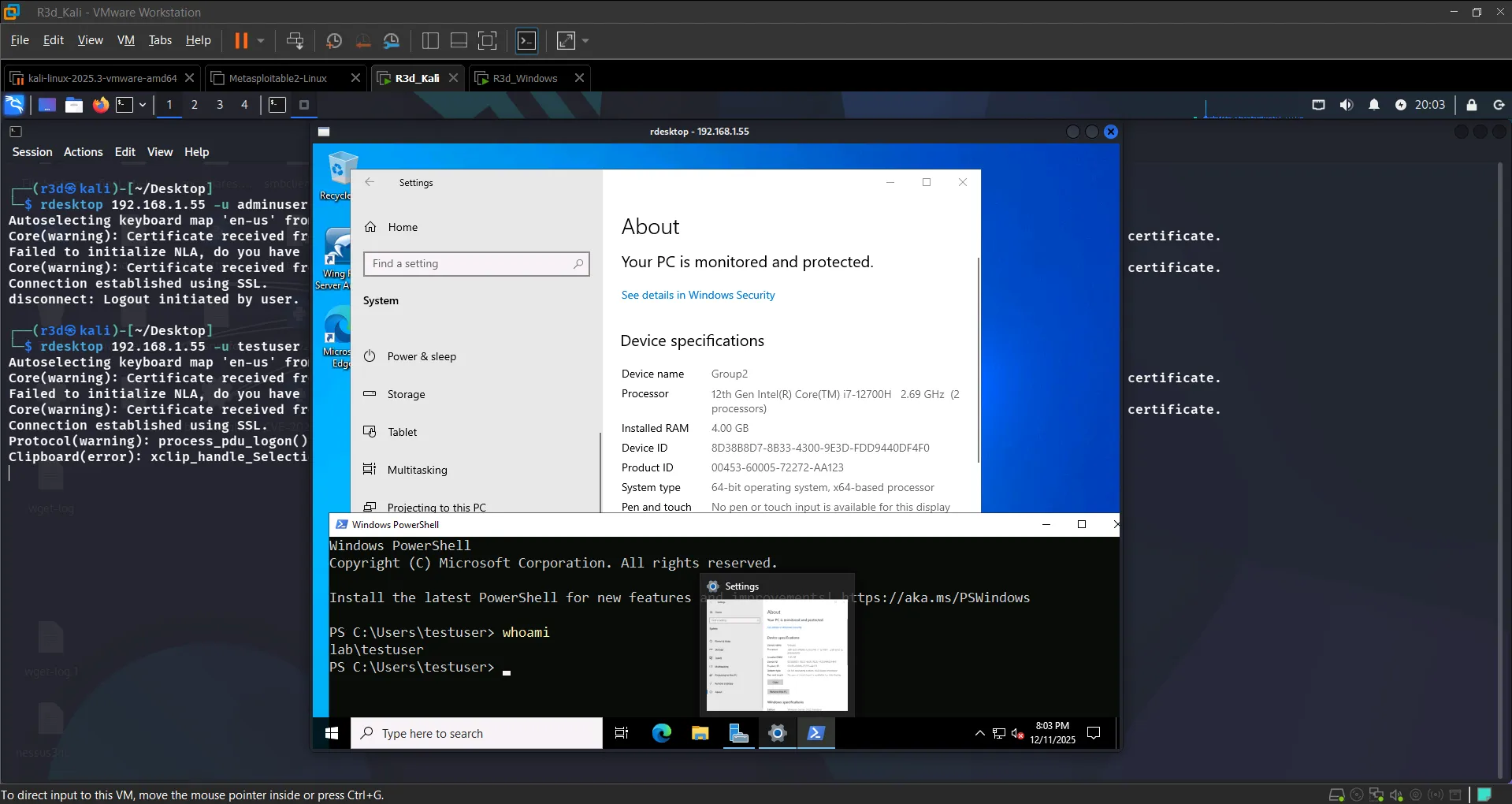Open Task View on Windows taskbar
Viewport: 1512px width, 804px height.
point(622,733)
